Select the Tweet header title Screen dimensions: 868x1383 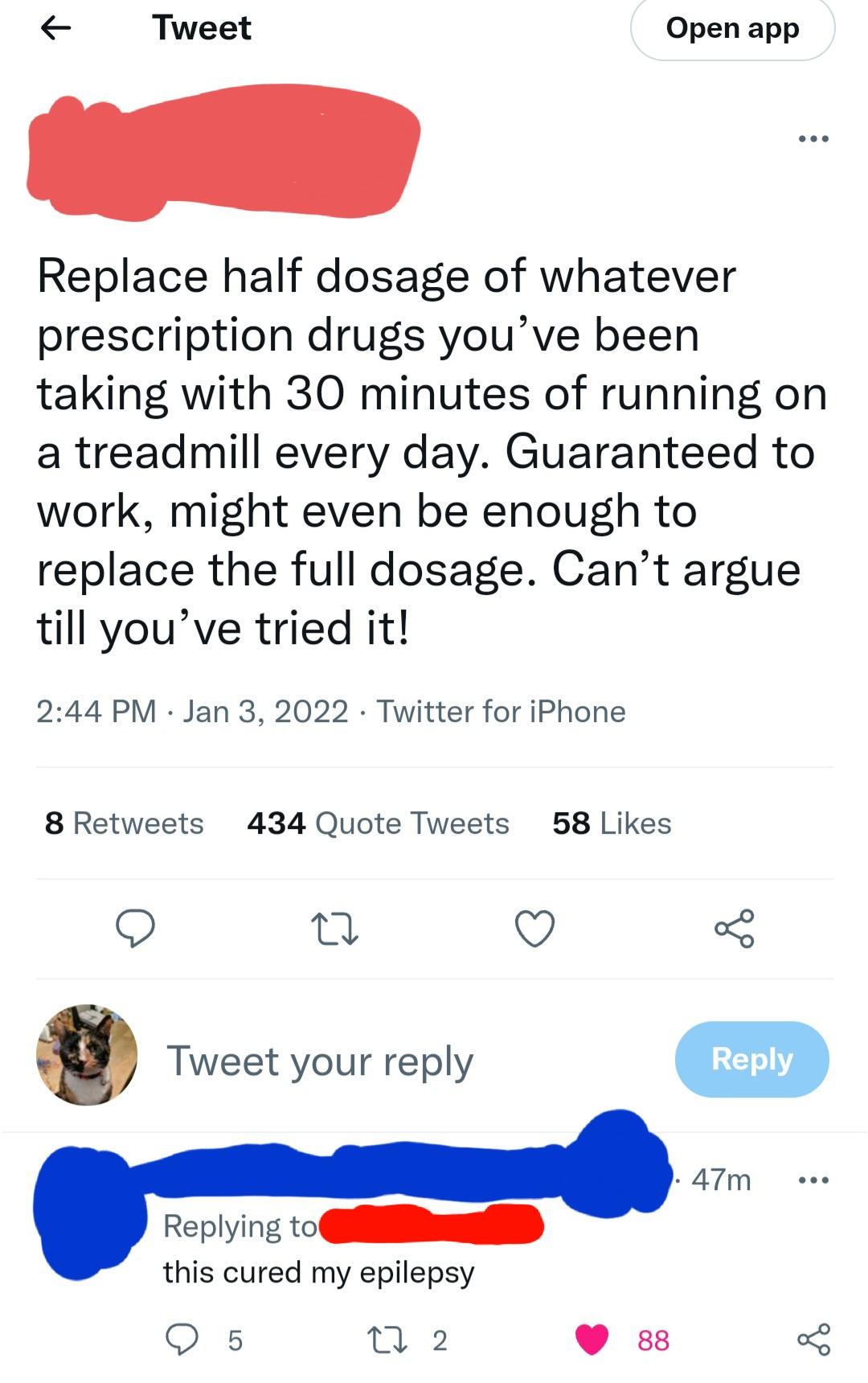[x=201, y=28]
